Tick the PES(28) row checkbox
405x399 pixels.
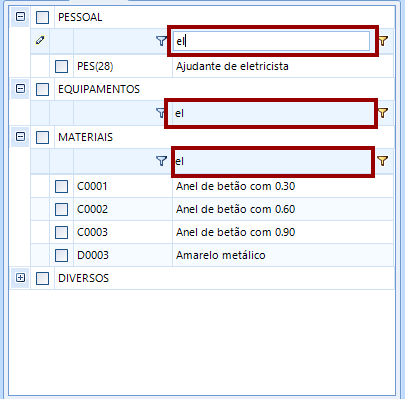[x=62, y=66]
